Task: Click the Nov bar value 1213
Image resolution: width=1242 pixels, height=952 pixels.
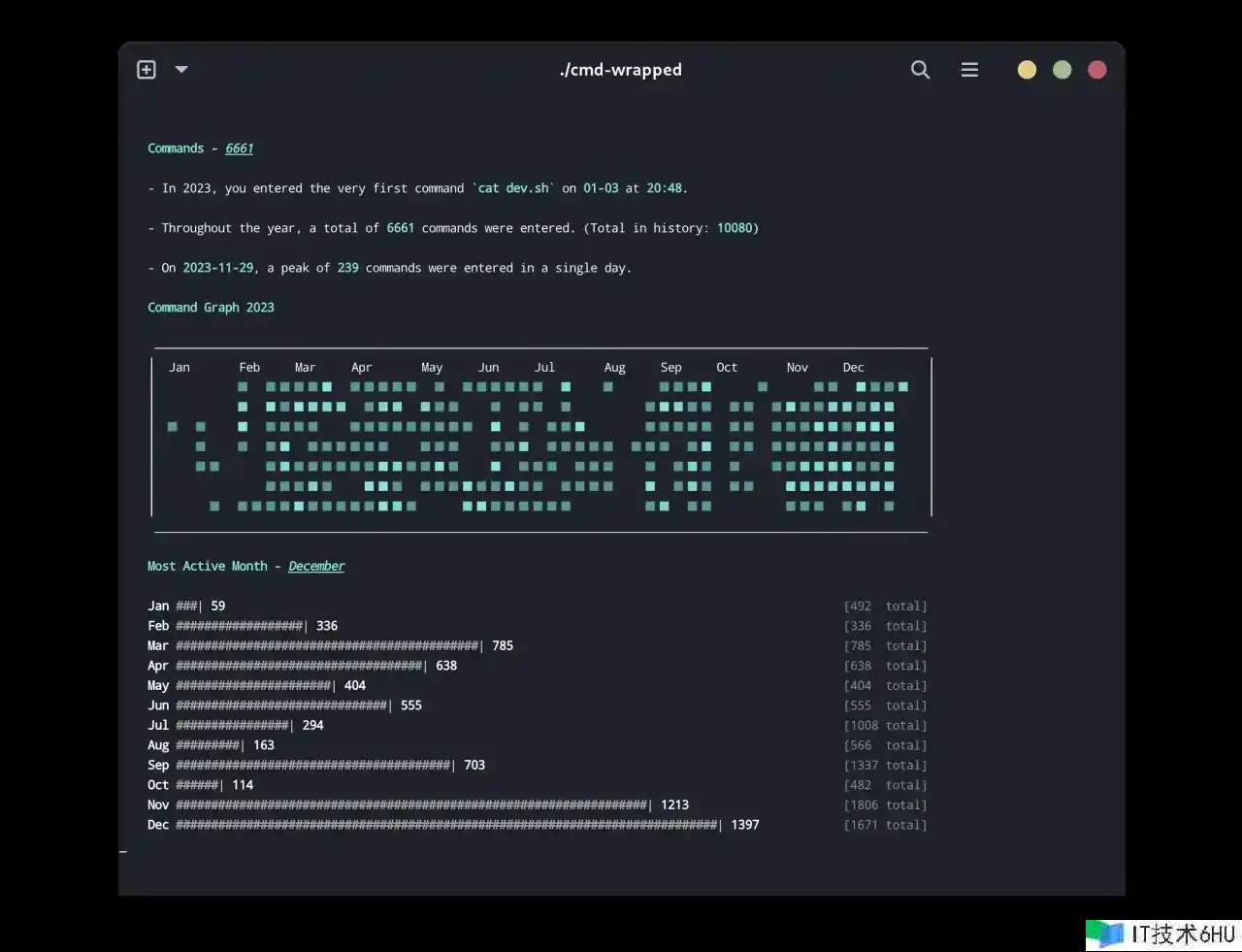Action: [675, 804]
